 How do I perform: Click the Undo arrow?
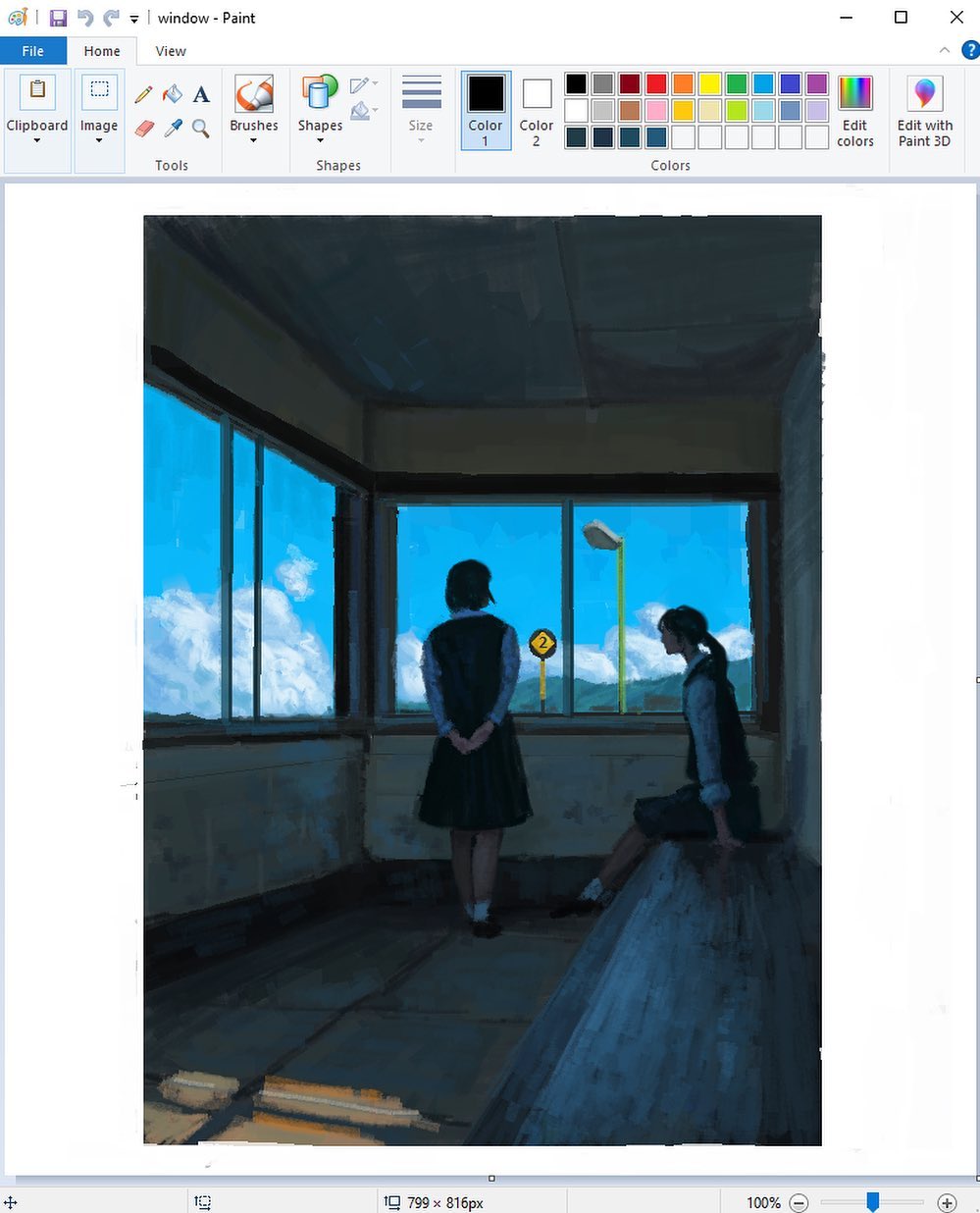[x=85, y=18]
